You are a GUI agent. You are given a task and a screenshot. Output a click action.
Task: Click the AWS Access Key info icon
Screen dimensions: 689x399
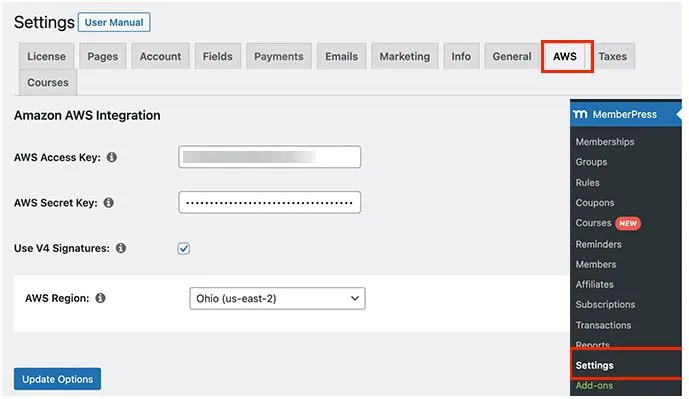click(112, 157)
